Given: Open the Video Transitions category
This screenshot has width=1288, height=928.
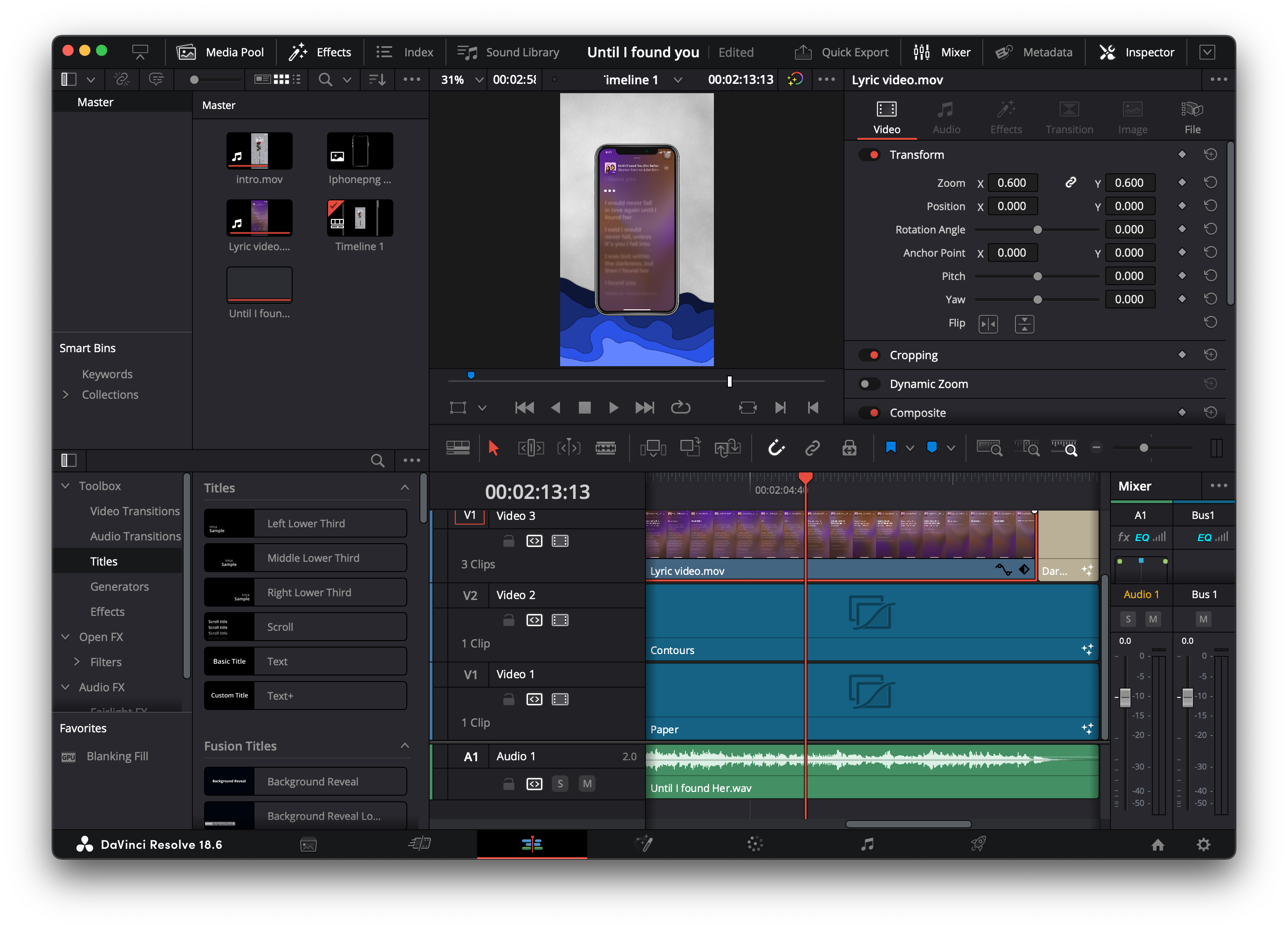Looking at the screenshot, I should click(135, 511).
